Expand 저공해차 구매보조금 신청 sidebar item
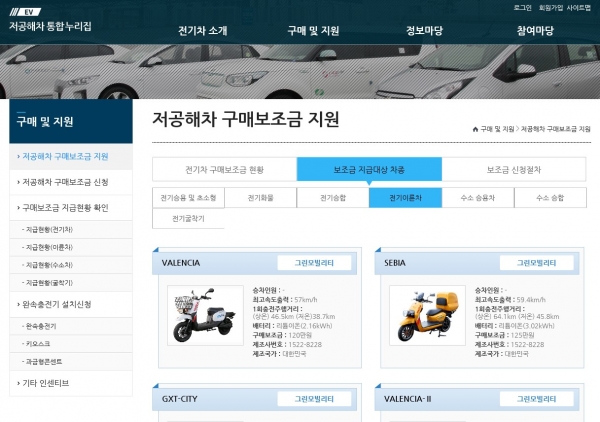This screenshot has width=600, height=422. tap(66, 182)
